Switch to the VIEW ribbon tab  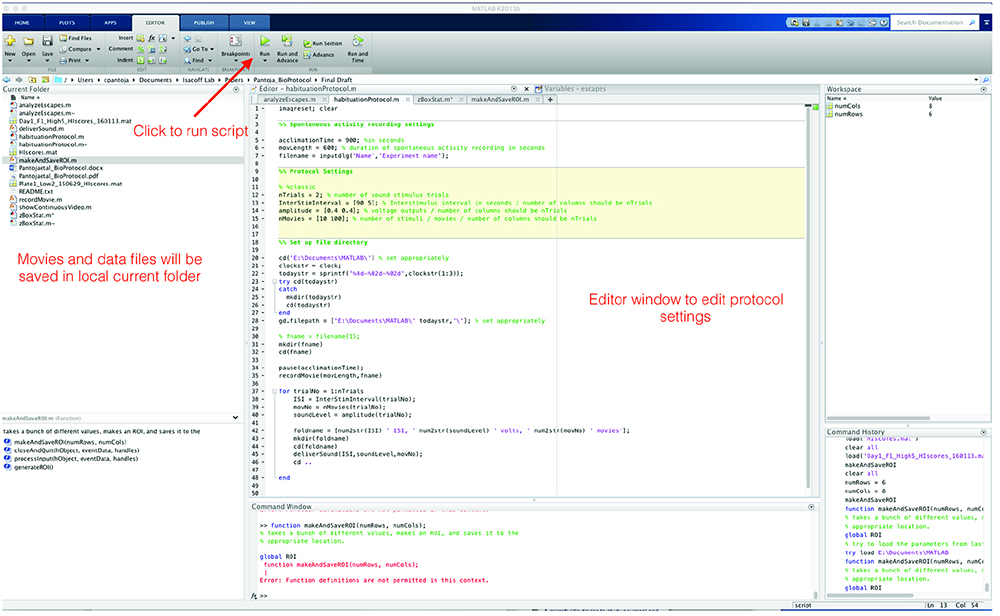pos(249,23)
